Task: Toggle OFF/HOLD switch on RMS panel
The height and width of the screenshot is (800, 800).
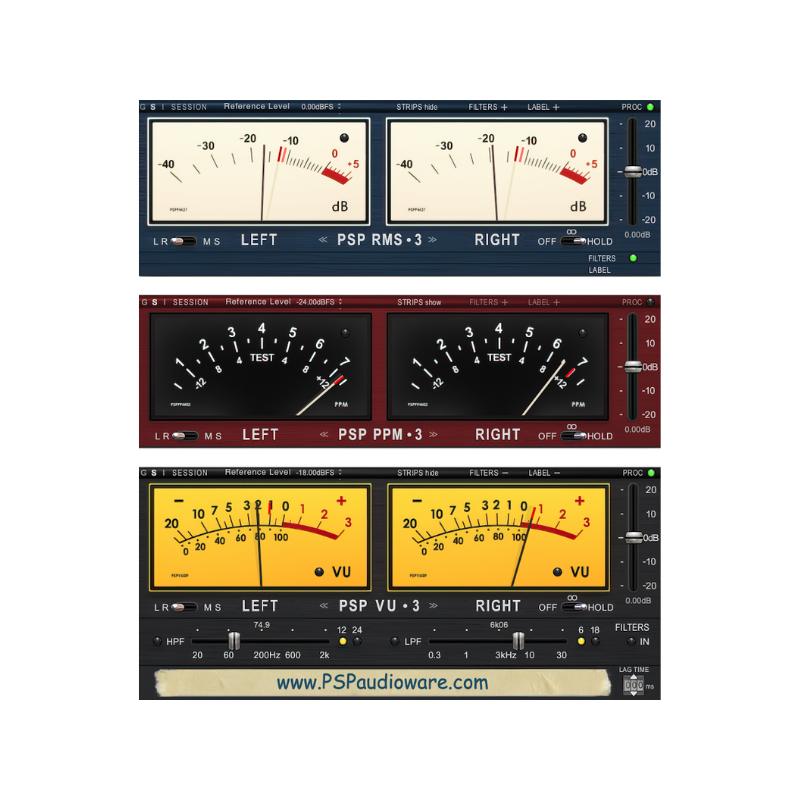Action: tap(573, 241)
